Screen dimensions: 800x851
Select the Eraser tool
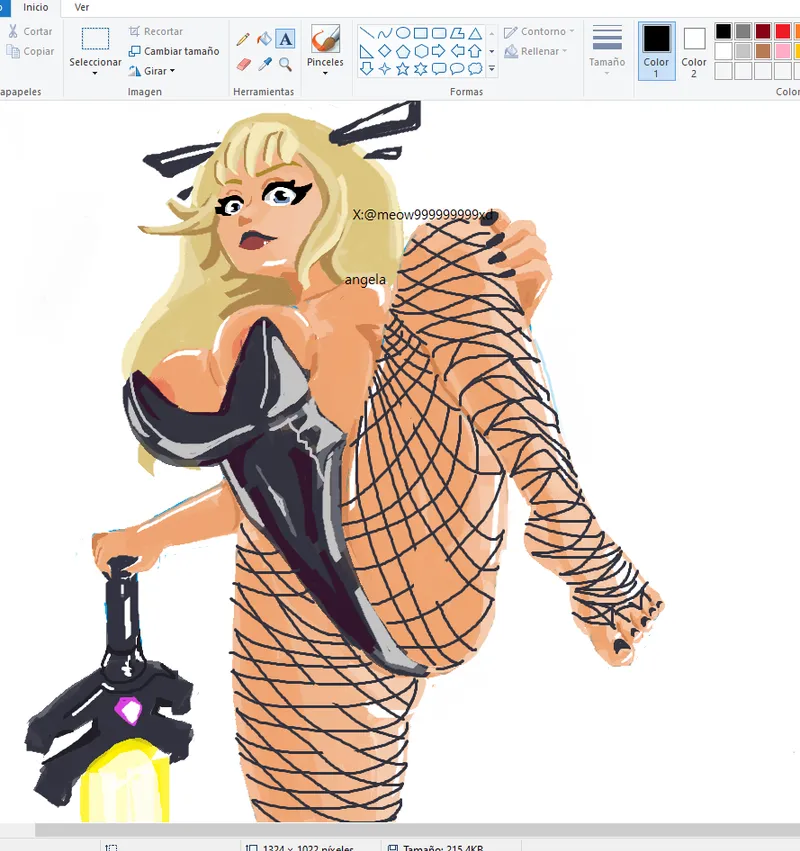coord(243,65)
